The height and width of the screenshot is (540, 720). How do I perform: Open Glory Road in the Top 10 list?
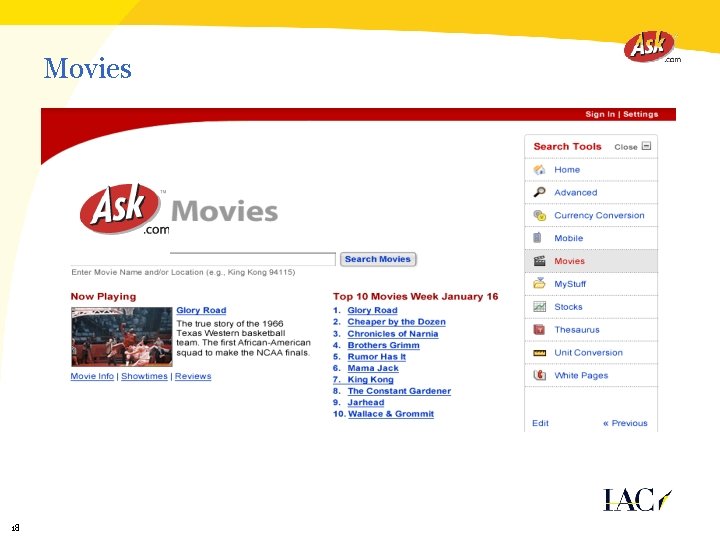point(372,310)
